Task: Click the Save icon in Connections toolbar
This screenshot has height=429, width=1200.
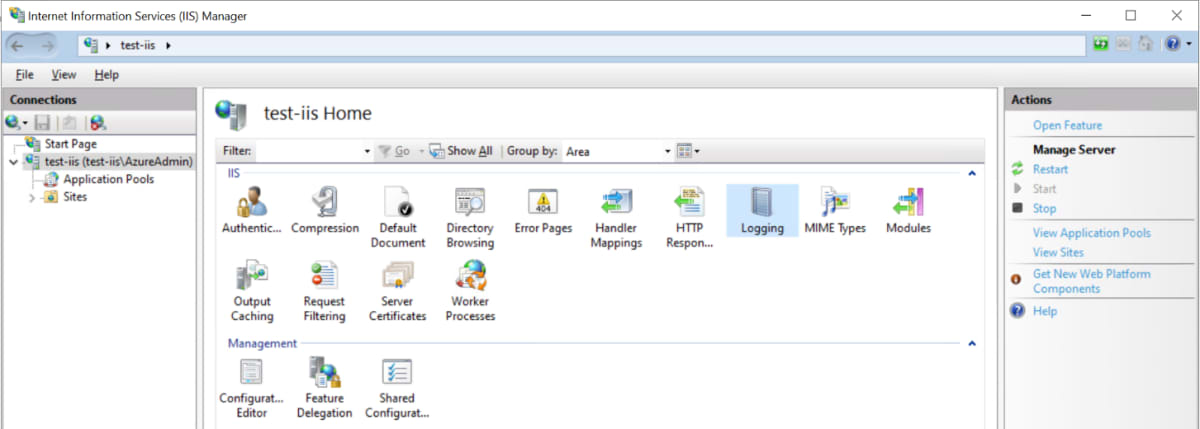Action: tap(42, 123)
